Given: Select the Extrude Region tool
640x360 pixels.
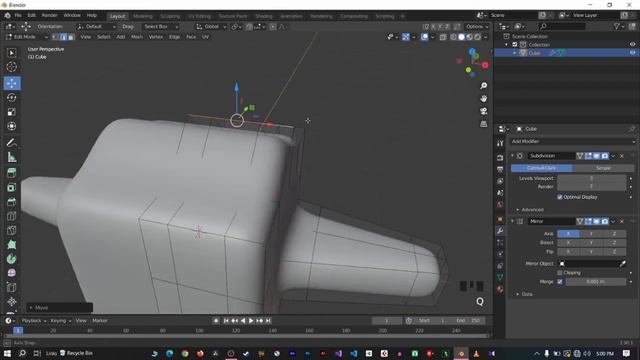Looking at the screenshot, I should (12, 173).
